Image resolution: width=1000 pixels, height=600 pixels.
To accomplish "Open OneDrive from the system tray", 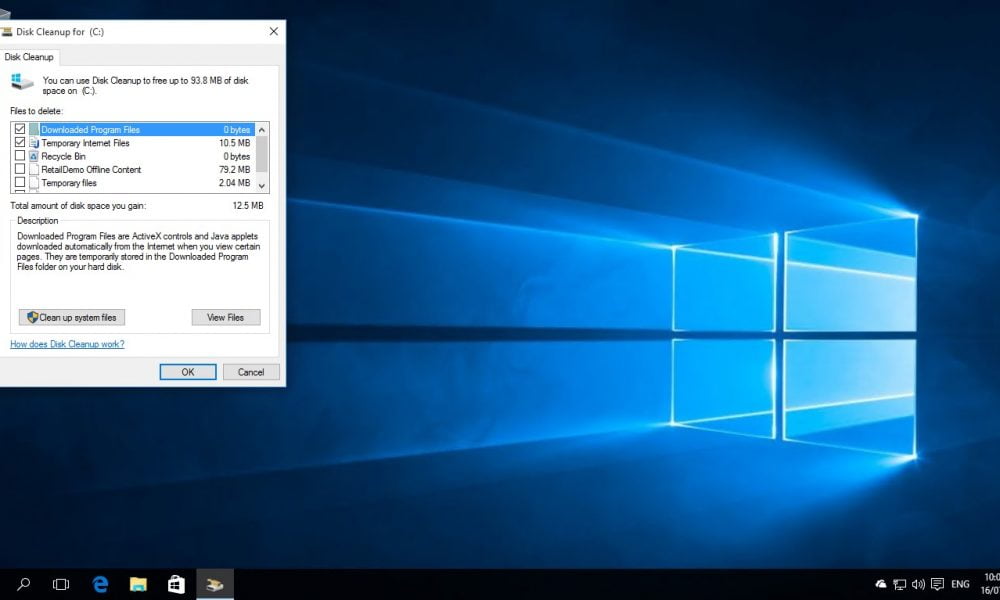I will [879, 583].
